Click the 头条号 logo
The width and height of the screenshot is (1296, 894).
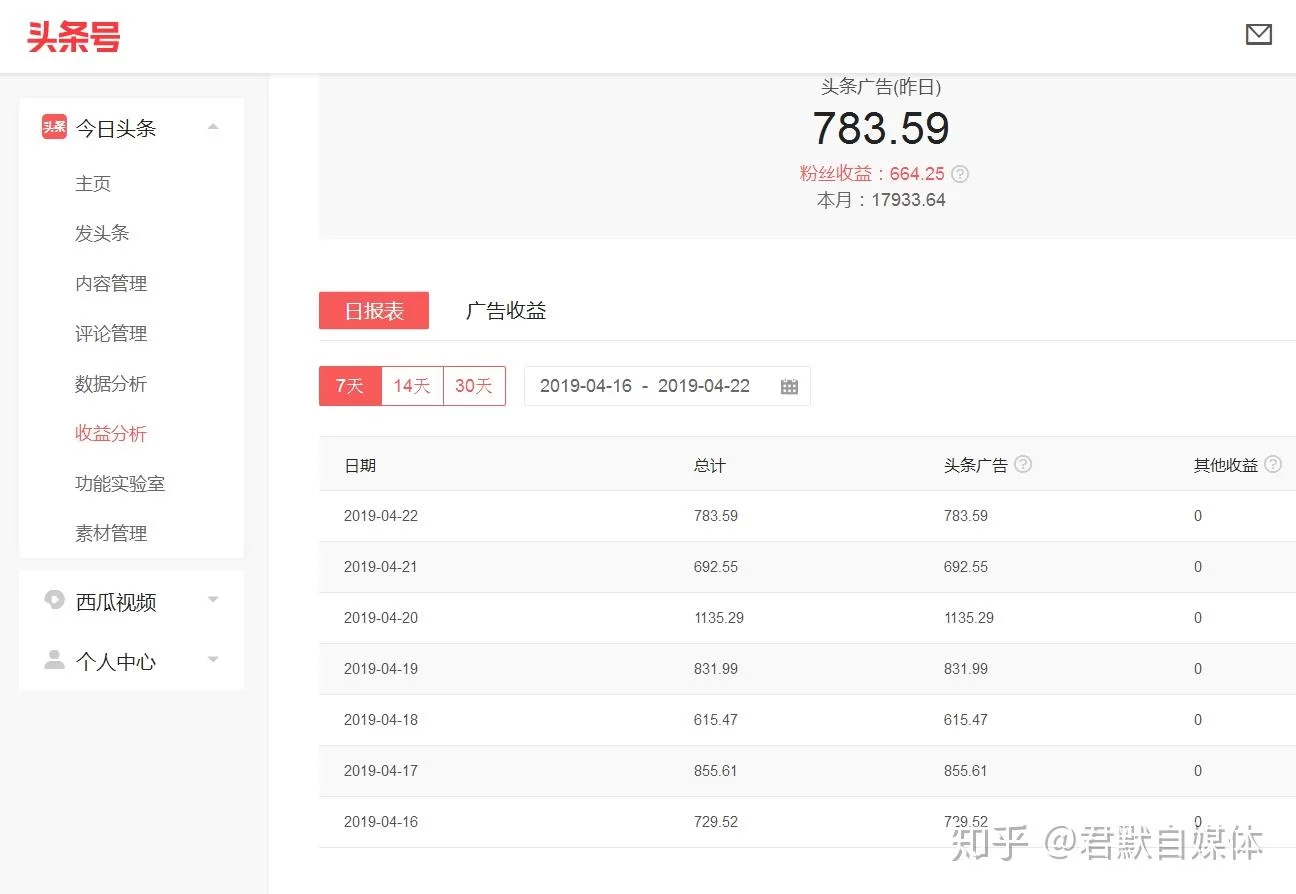(x=73, y=37)
